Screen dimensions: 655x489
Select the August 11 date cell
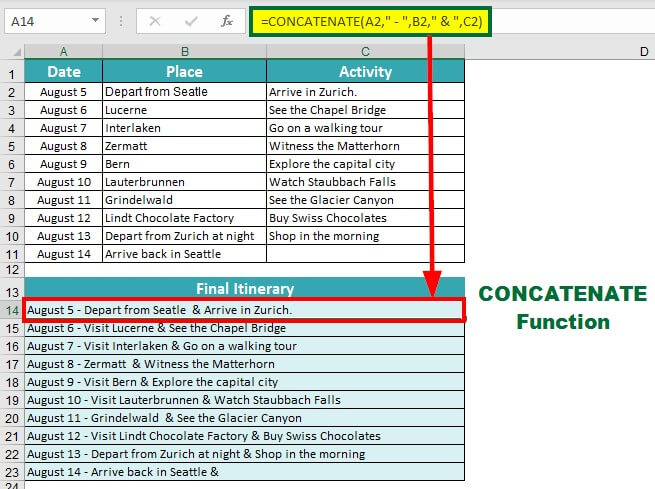coord(63,200)
